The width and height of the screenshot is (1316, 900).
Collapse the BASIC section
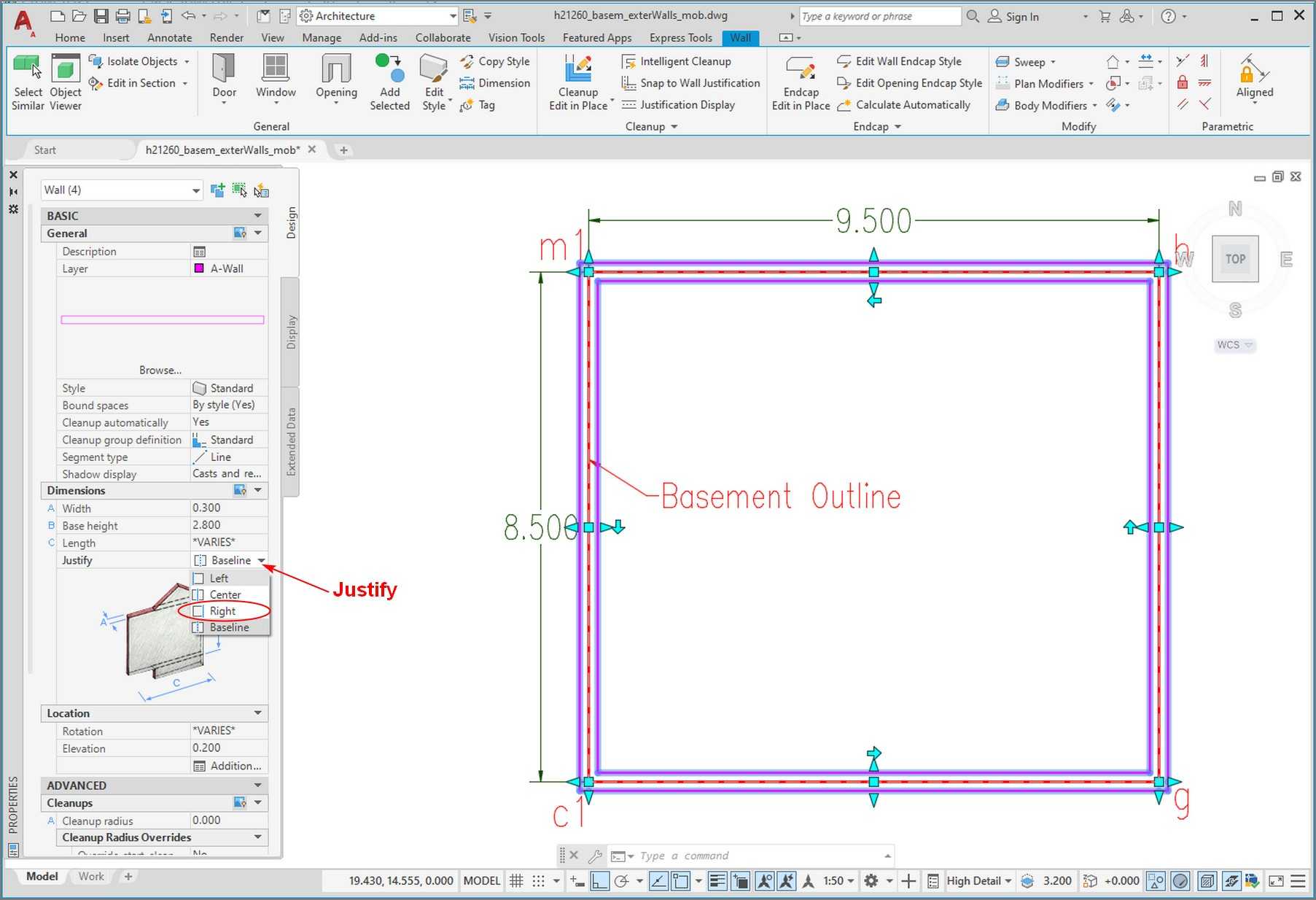(x=258, y=216)
